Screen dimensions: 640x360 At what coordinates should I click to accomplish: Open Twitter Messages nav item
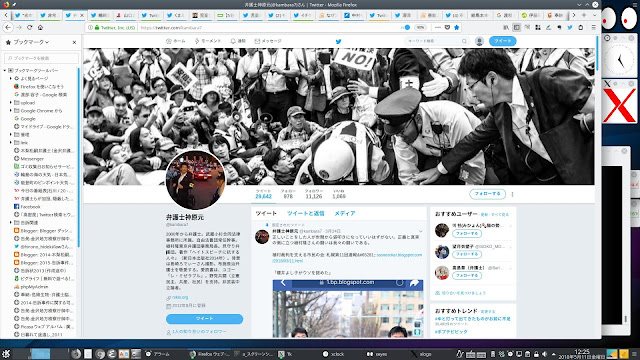click(268, 41)
